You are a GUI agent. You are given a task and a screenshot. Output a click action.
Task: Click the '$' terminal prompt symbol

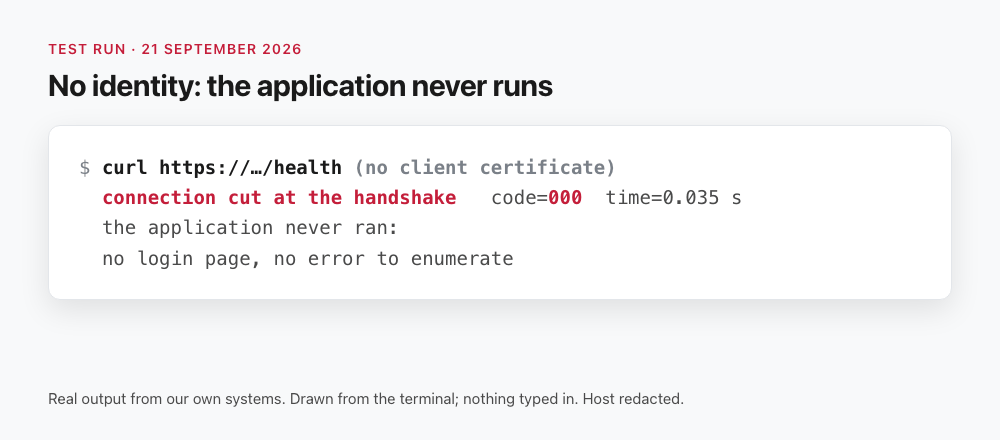85,168
